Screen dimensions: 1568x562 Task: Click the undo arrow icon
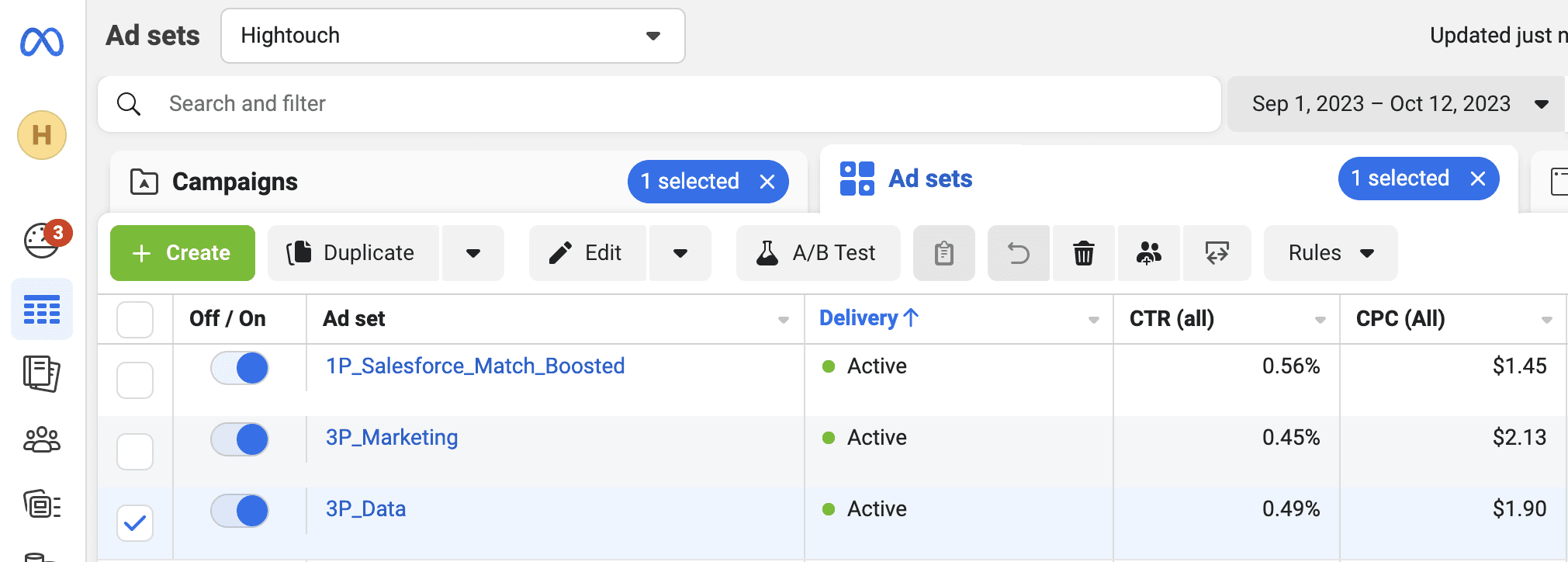click(x=1018, y=253)
